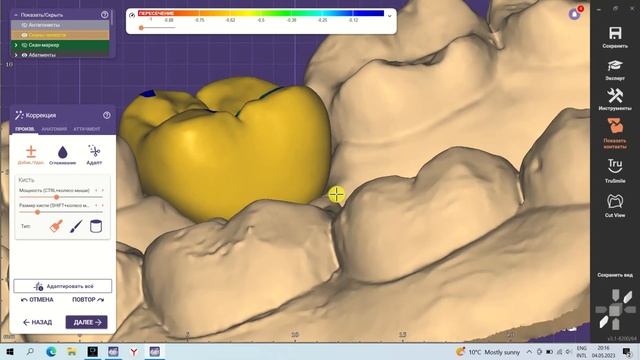Choose the flat paint brush type
This screenshot has width=640, height=360.
pos(56,226)
